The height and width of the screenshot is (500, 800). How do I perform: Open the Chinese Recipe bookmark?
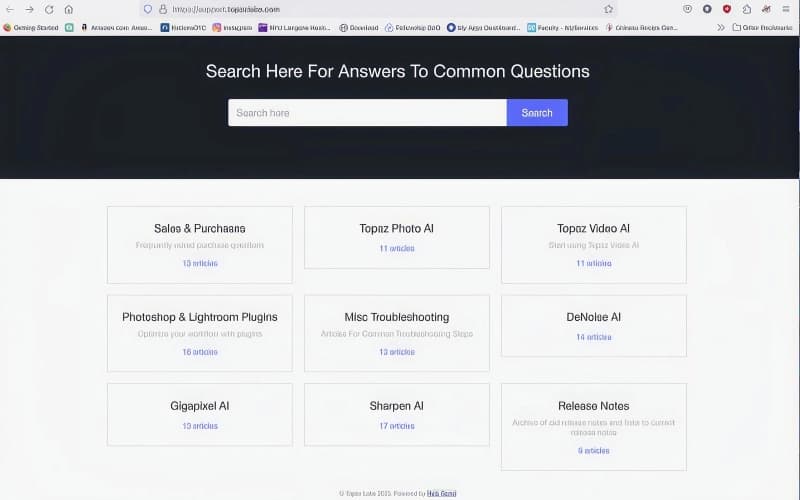[x=641, y=28]
